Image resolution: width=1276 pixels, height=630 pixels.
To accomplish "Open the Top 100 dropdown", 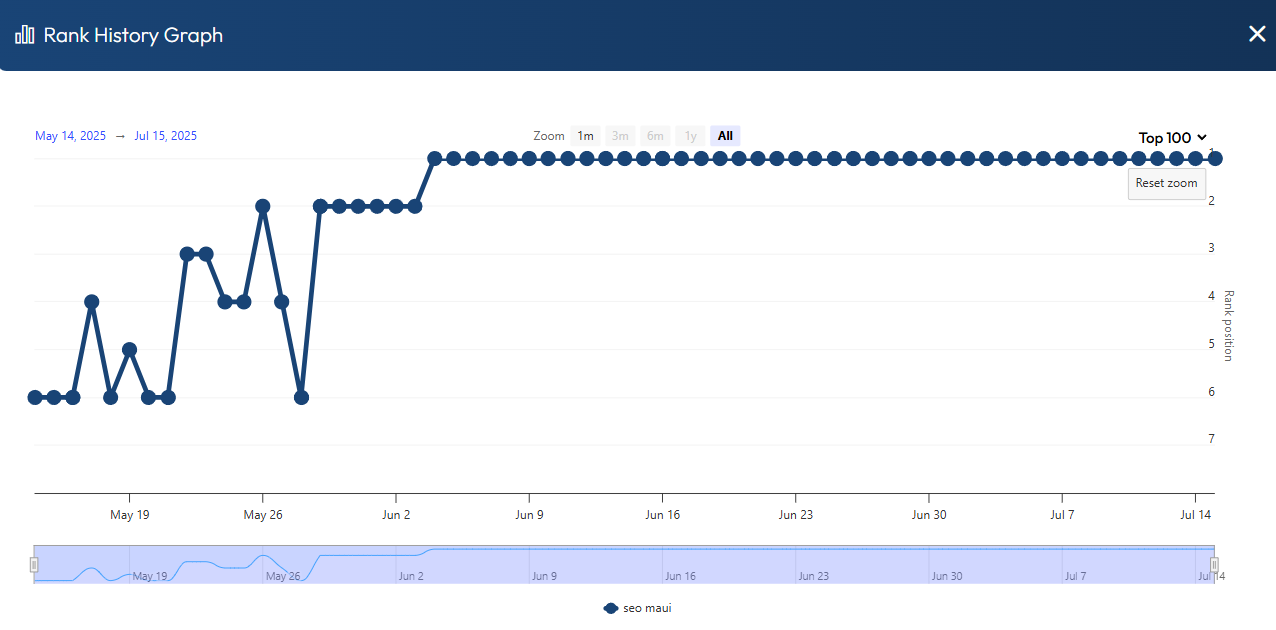I will 1173,138.
